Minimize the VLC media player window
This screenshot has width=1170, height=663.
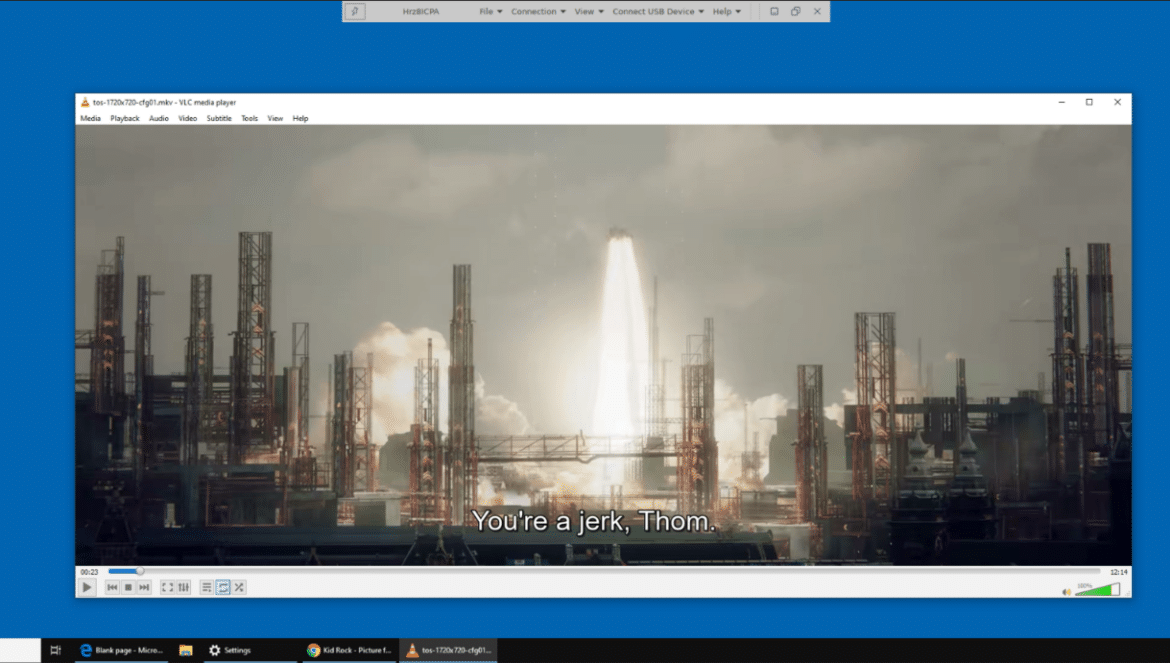pos(1061,102)
